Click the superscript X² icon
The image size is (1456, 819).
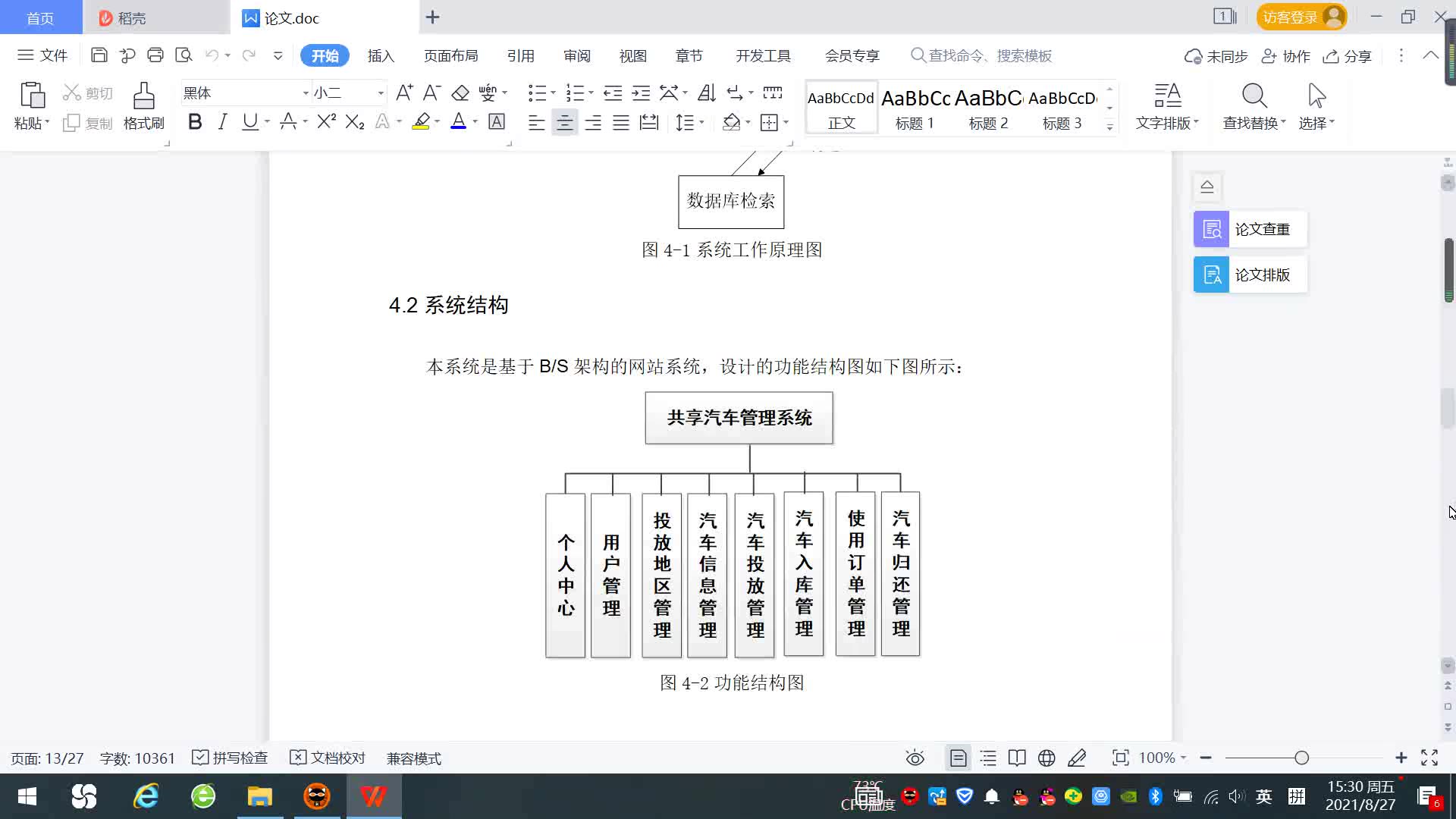coord(326,122)
